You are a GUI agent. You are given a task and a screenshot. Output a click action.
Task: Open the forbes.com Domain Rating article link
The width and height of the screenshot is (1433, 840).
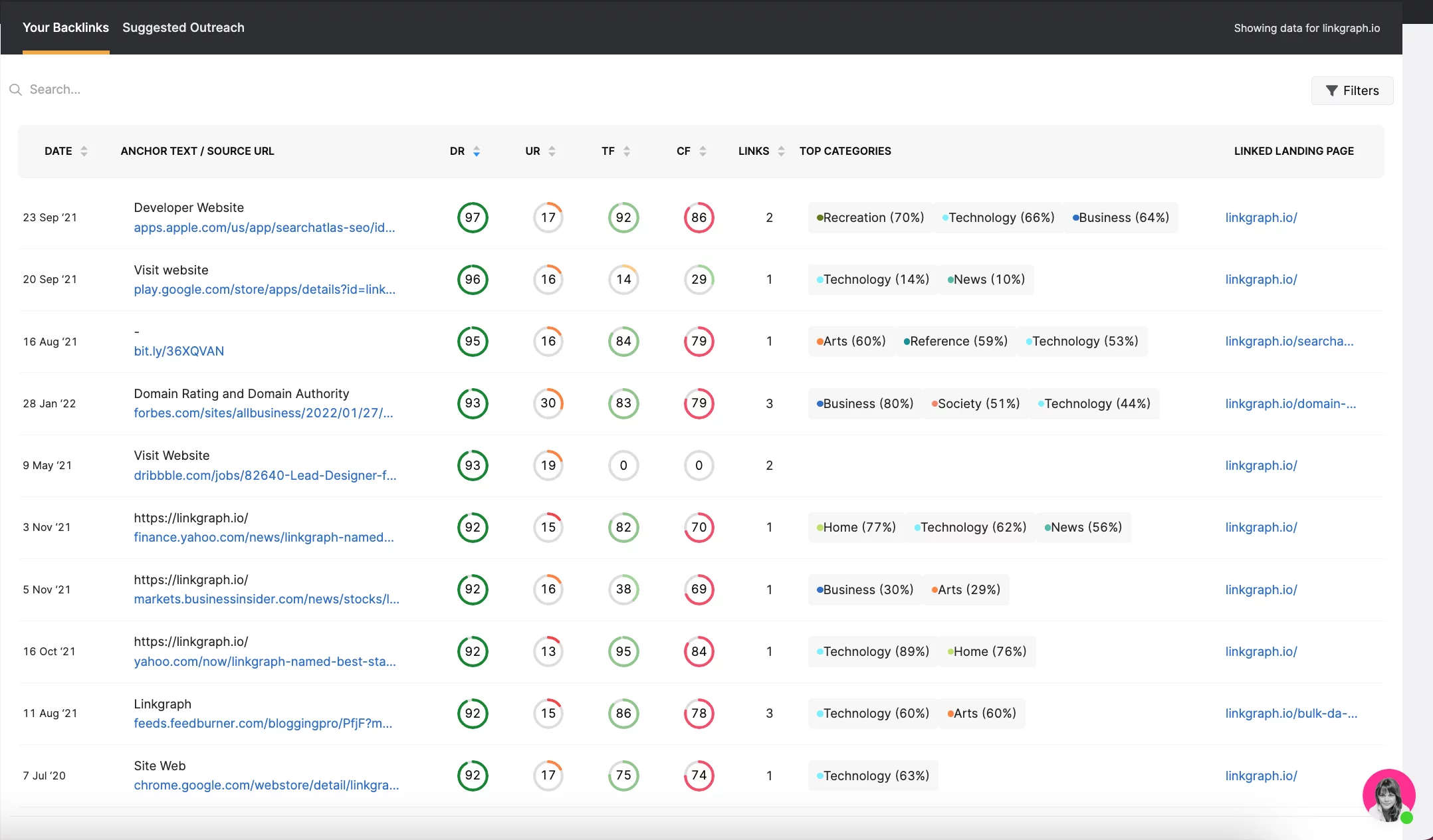coord(265,413)
